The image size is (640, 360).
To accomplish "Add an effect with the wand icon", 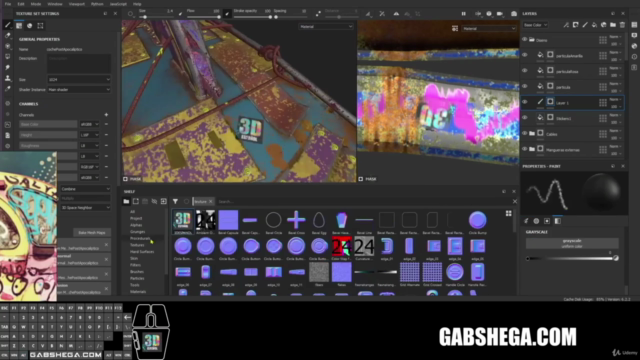I will pos(566,25).
